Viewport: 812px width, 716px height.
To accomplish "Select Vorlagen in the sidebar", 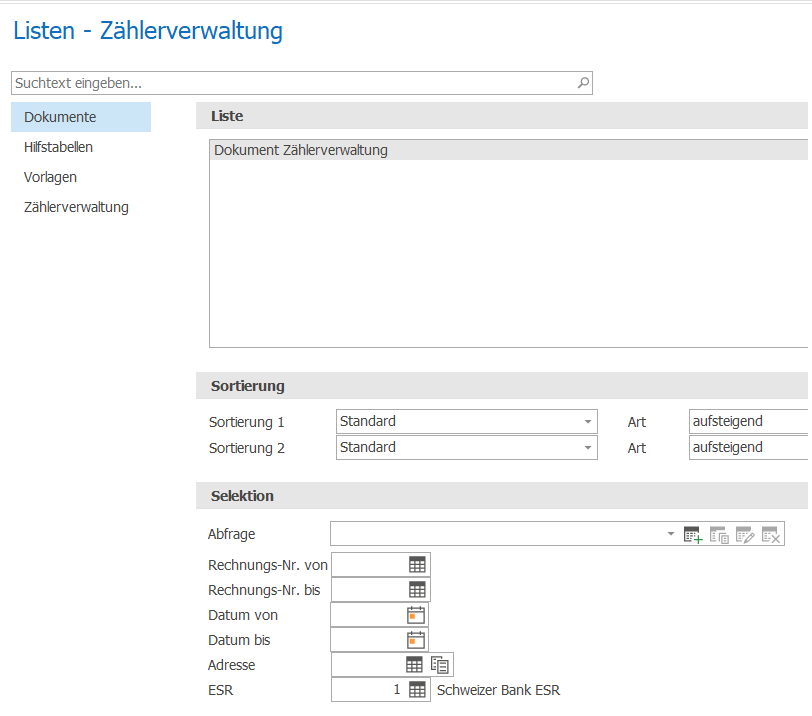I will tap(50, 177).
